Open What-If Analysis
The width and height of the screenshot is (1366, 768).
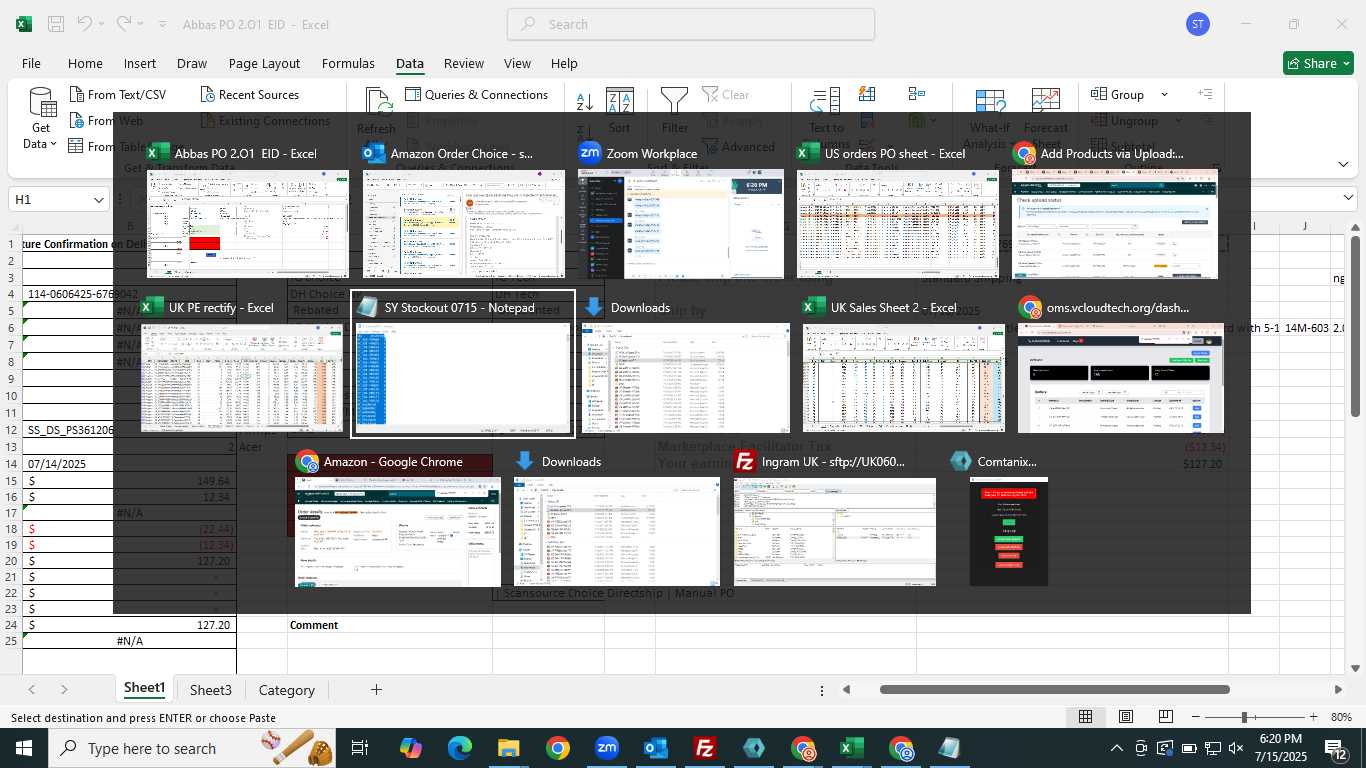tap(990, 119)
